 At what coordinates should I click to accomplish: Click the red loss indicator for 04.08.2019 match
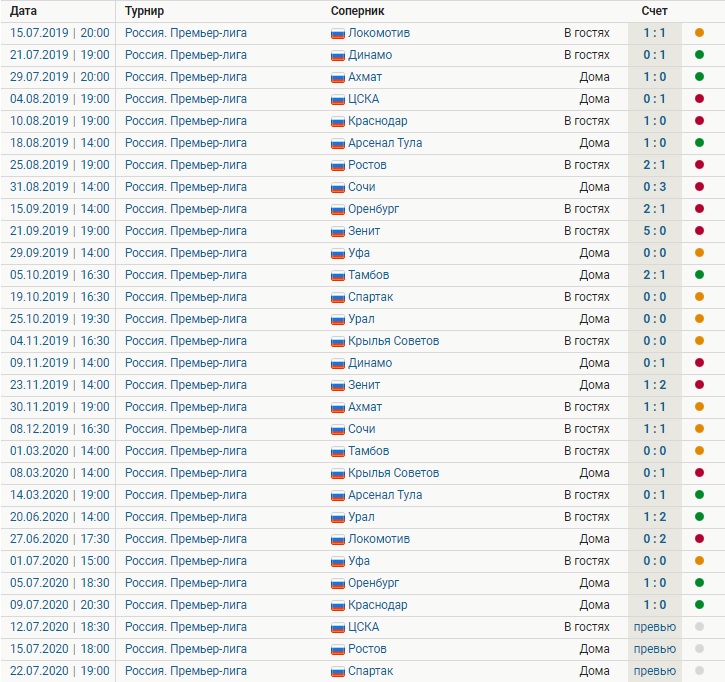pyautogui.click(x=699, y=98)
